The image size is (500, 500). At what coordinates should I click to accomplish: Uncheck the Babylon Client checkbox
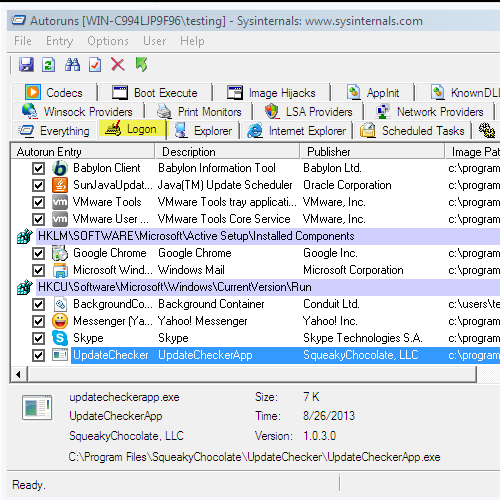click(38, 168)
